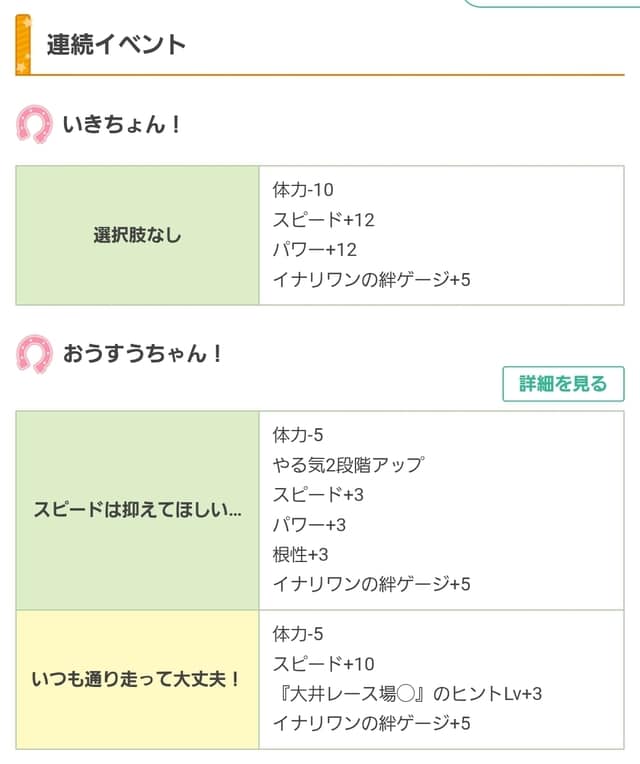Select the 連続イベント section header
The height and width of the screenshot is (764, 640).
[116, 45]
